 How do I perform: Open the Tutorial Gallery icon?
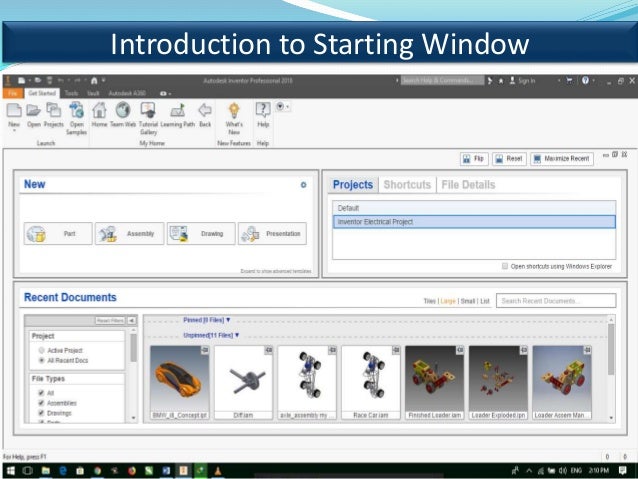(148, 111)
